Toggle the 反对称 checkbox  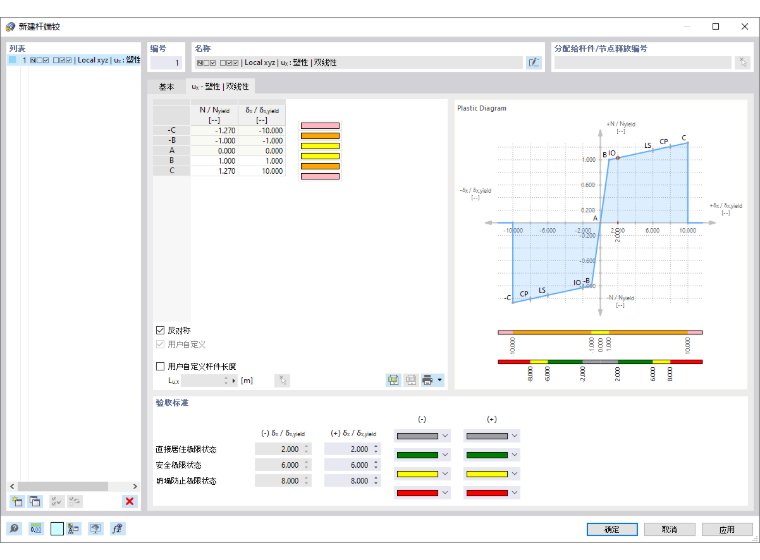coord(160,330)
